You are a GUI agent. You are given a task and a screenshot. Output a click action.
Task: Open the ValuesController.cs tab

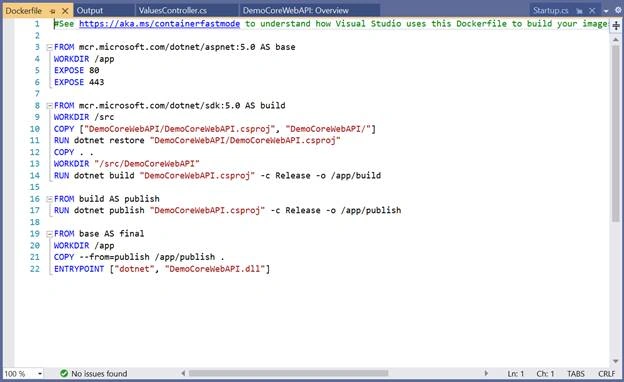point(172,11)
